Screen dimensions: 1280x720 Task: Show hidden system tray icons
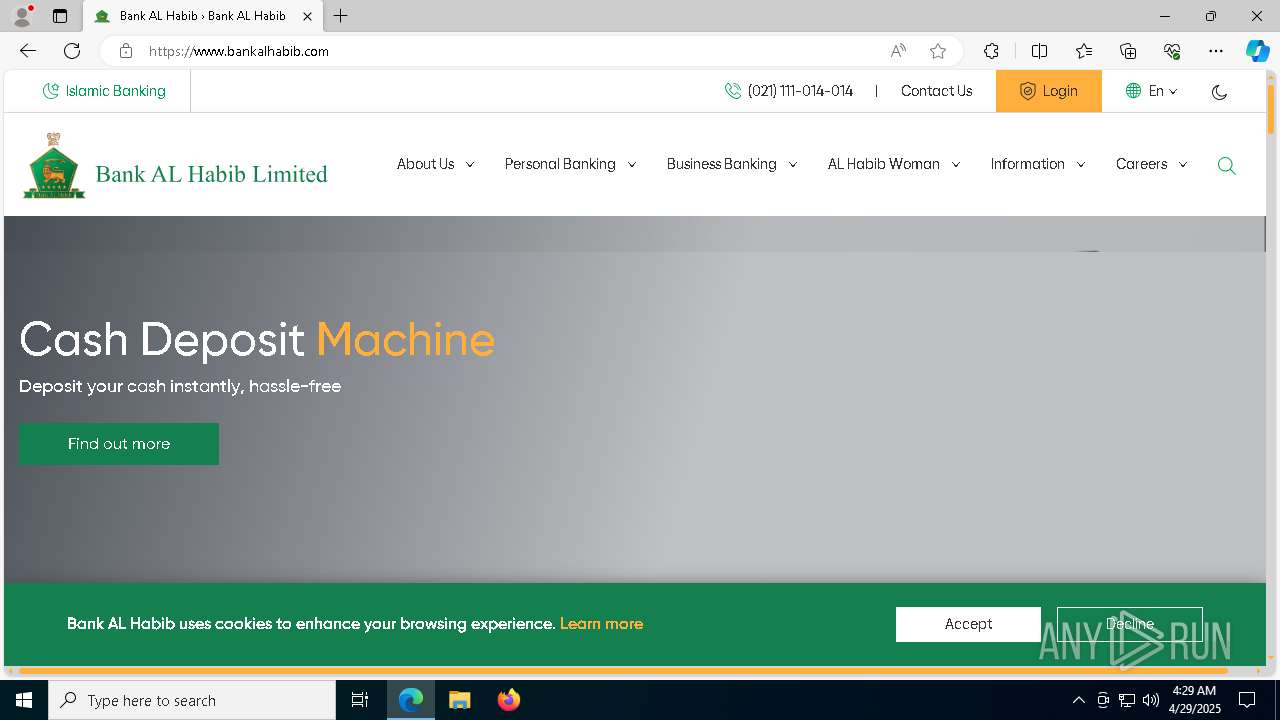1078,700
